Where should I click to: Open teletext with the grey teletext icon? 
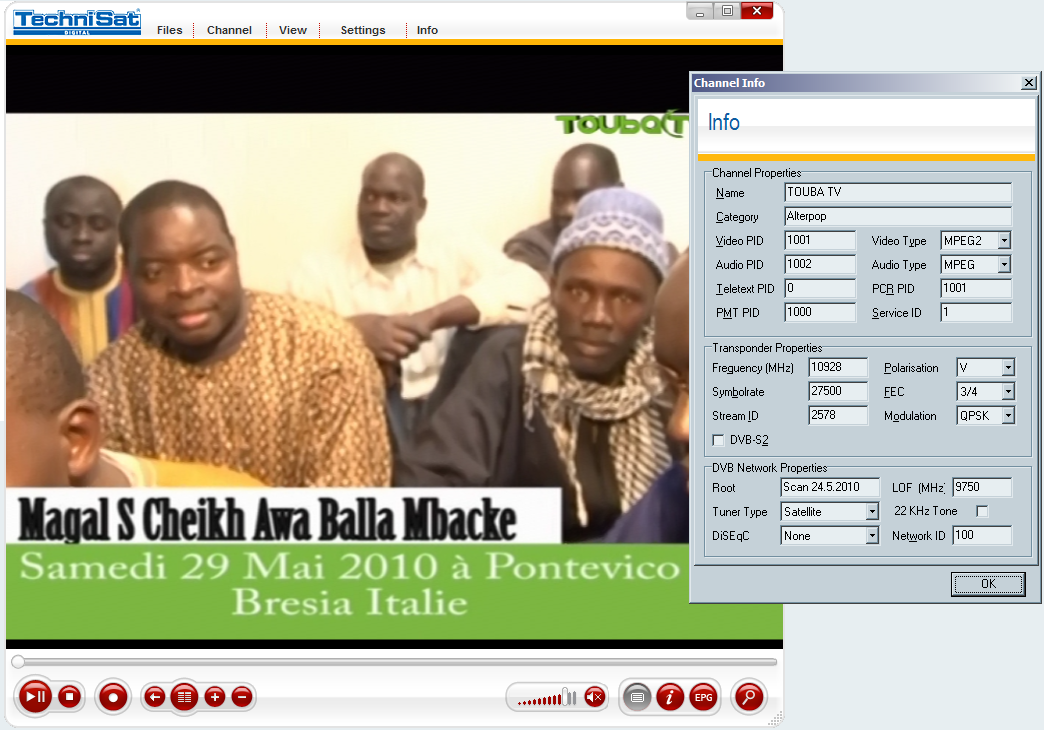point(637,697)
